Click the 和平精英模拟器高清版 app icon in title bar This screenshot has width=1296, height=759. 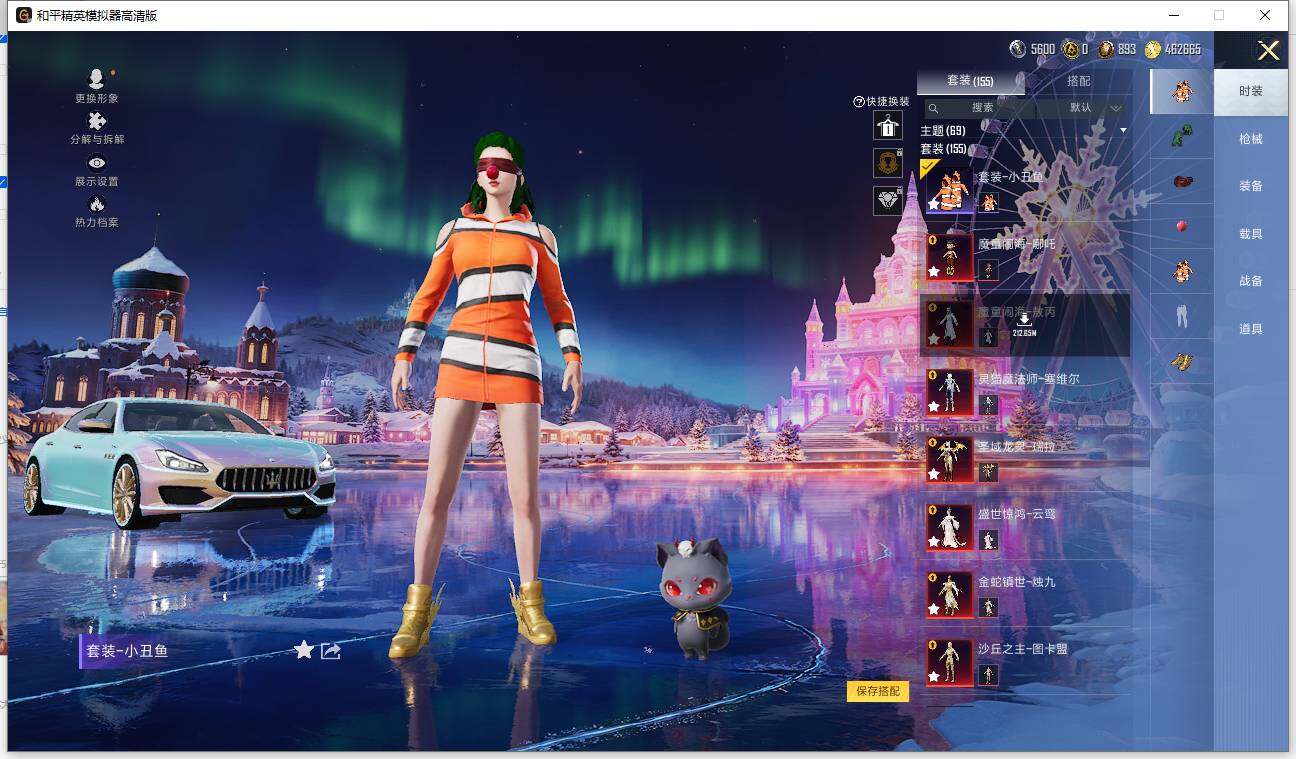click(23, 15)
